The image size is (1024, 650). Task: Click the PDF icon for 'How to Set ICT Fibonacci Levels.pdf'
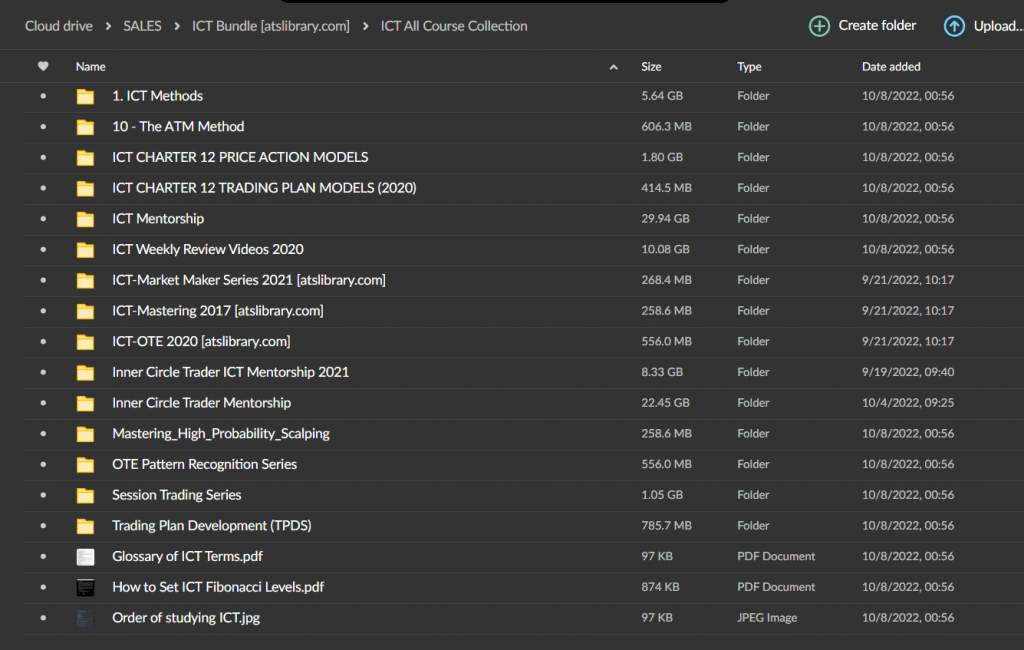coord(85,588)
